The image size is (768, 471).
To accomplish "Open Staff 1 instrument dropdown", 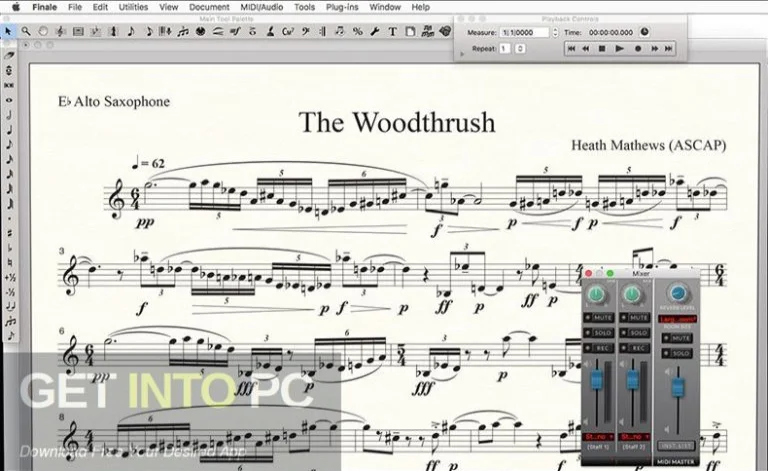I will click(x=601, y=437).
